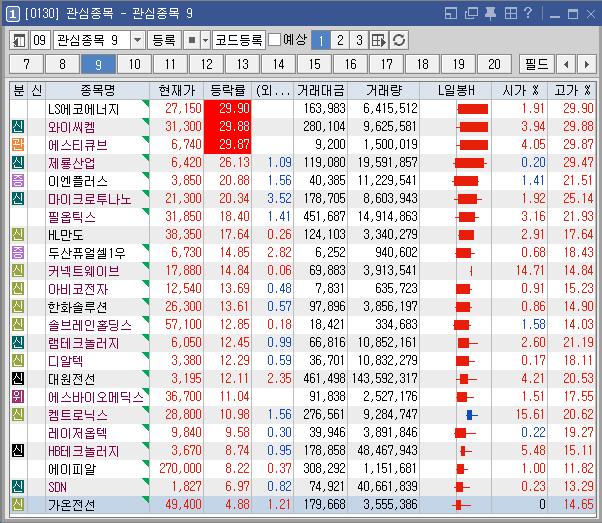Select the 필옵틱스 stock row name
This screenshot has width=602, height=523.
(72, 217)
